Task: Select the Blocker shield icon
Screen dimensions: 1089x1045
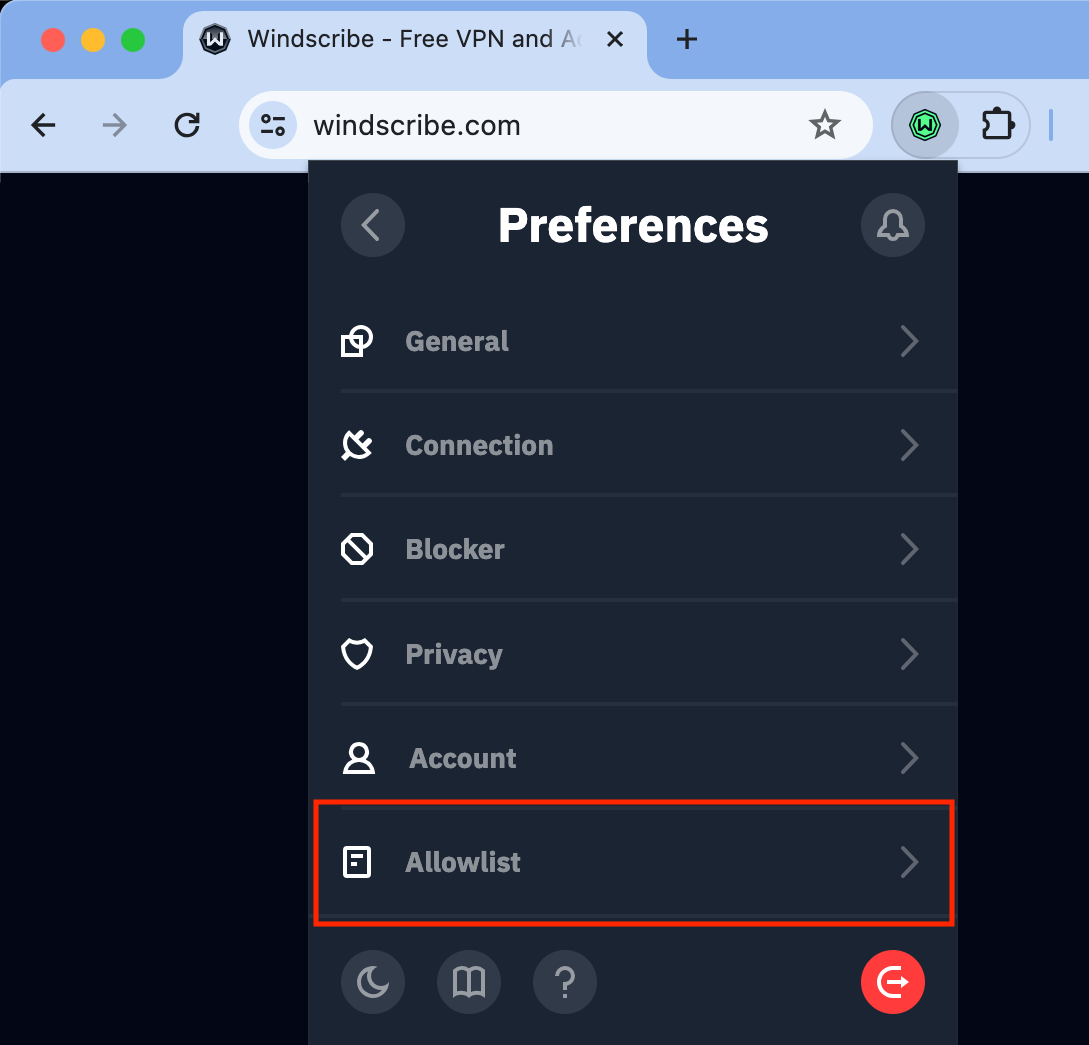Action: [357, 549]
